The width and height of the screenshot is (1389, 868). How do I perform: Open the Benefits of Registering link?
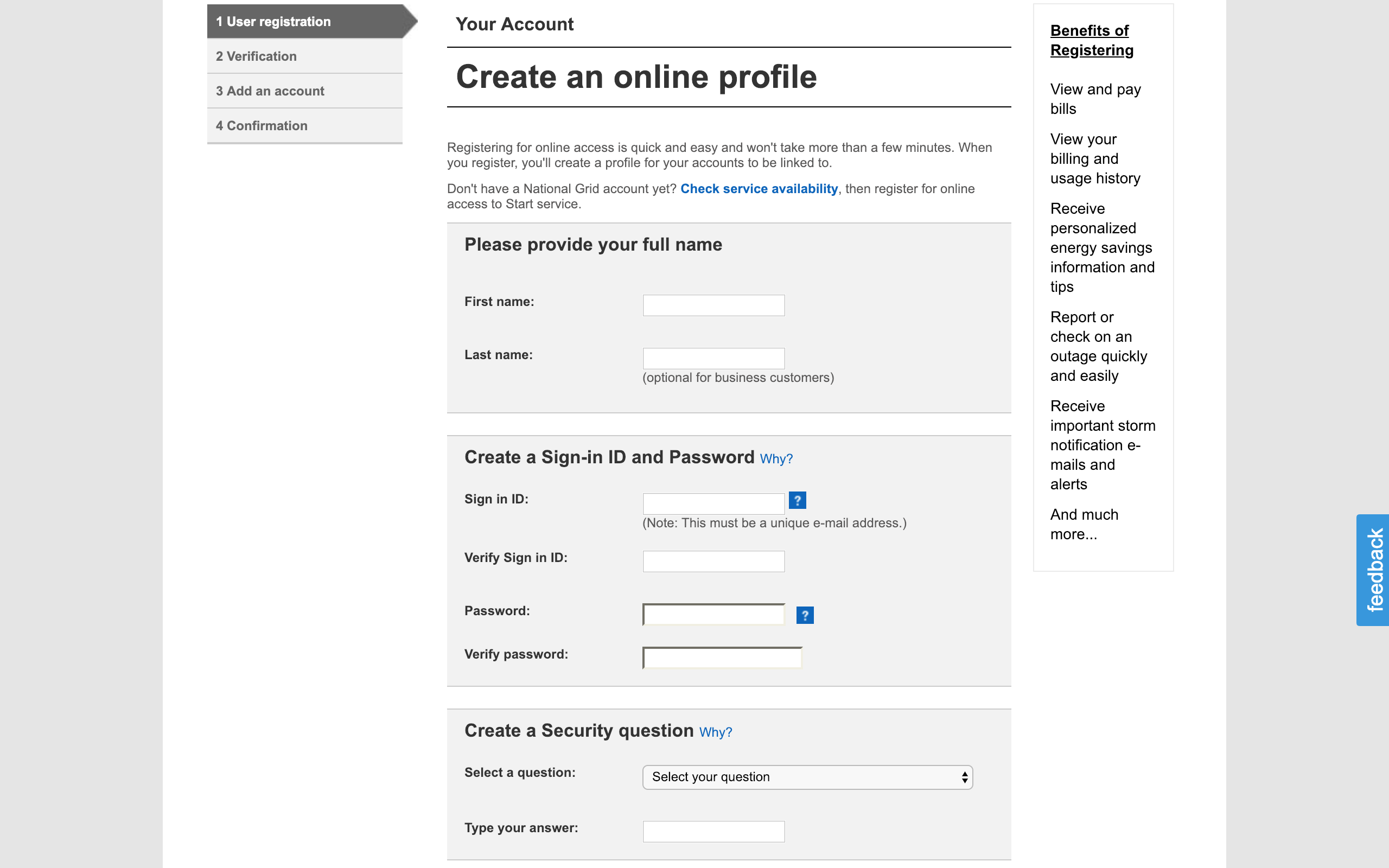coord(1091,40)
